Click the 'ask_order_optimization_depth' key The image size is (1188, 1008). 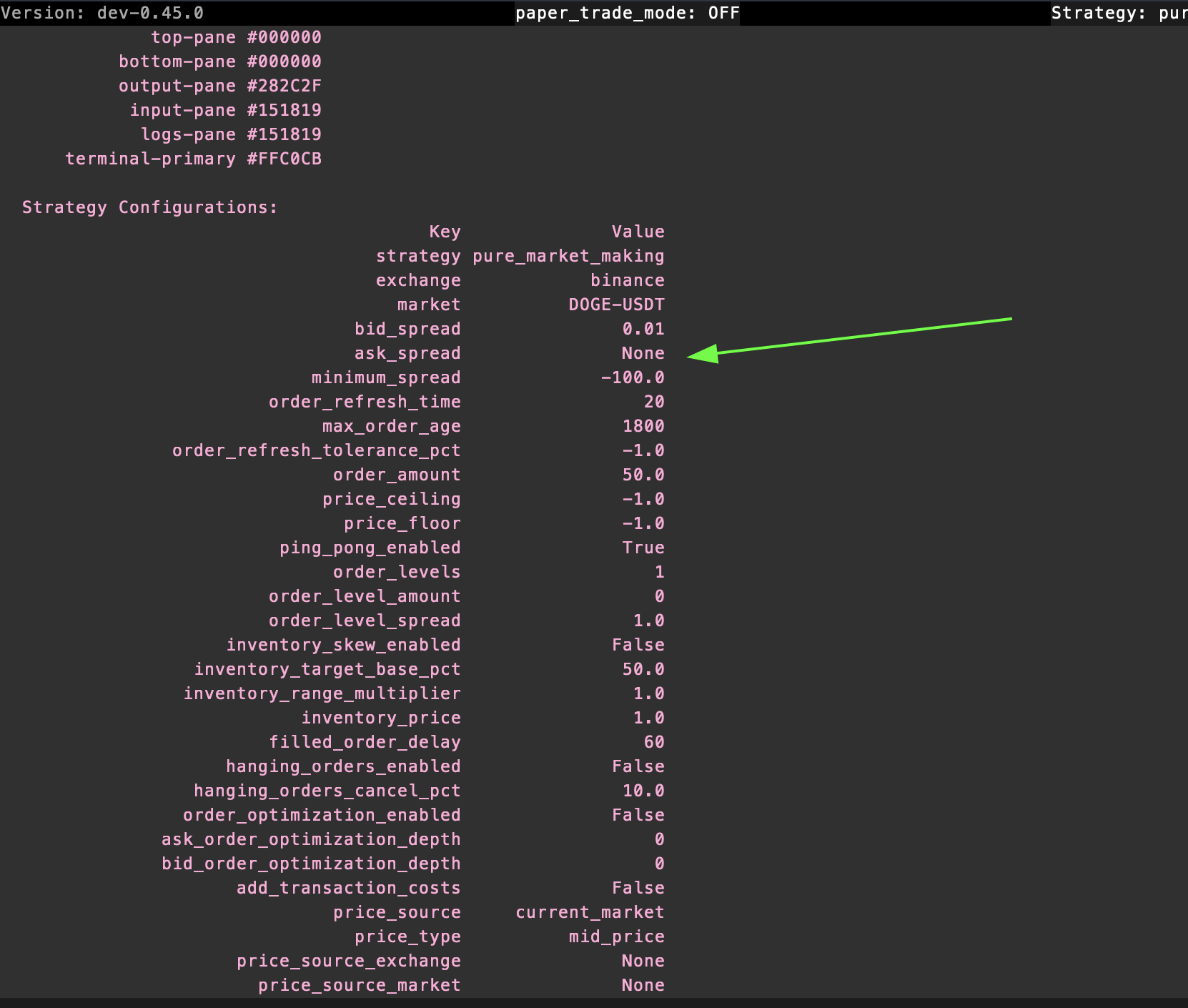[x=311, y=839]
